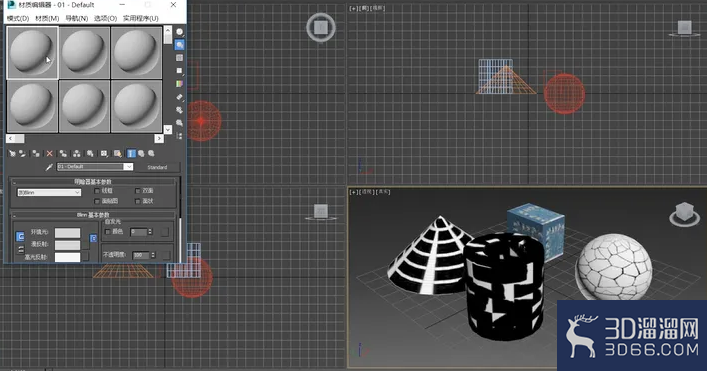Enable 面贴图 face map checkbox
This screenshot has width=707, height=371.
pos(96,201)
